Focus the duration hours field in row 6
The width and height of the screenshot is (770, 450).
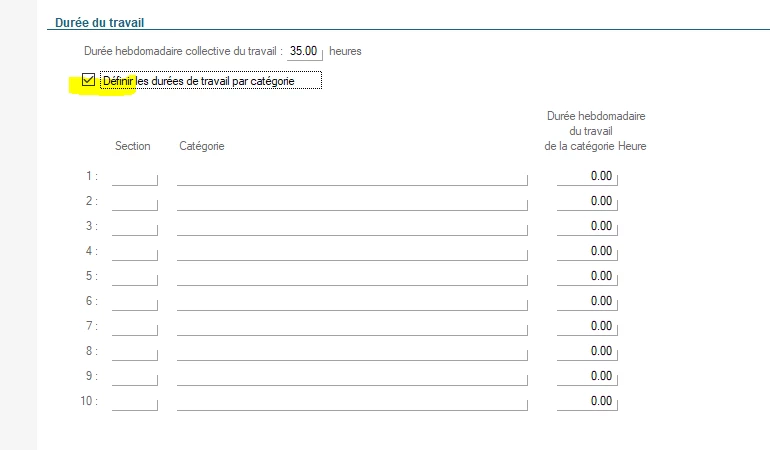point(587,301)
